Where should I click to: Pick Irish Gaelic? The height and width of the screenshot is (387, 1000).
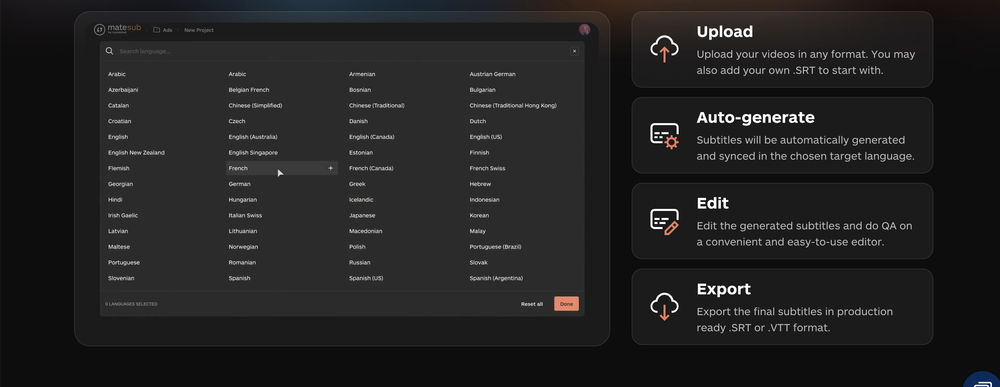122,215
